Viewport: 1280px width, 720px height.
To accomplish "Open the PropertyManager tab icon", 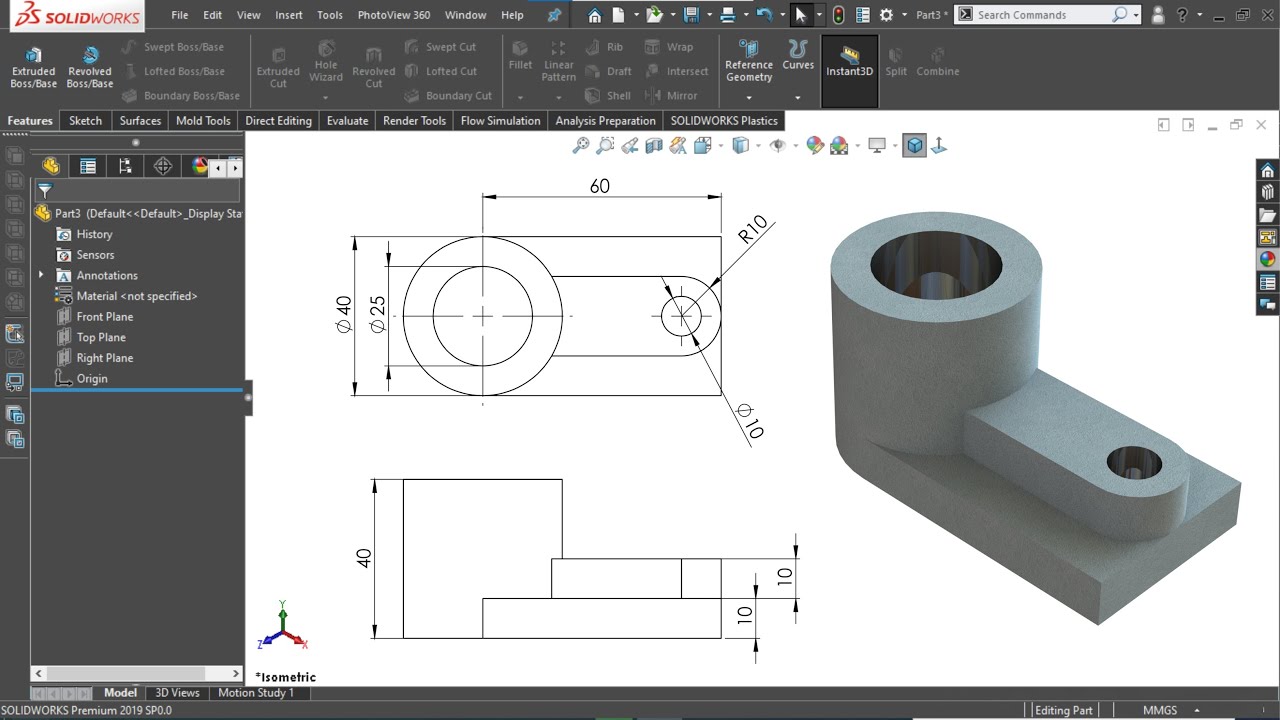I will click(x=88, y=166).
